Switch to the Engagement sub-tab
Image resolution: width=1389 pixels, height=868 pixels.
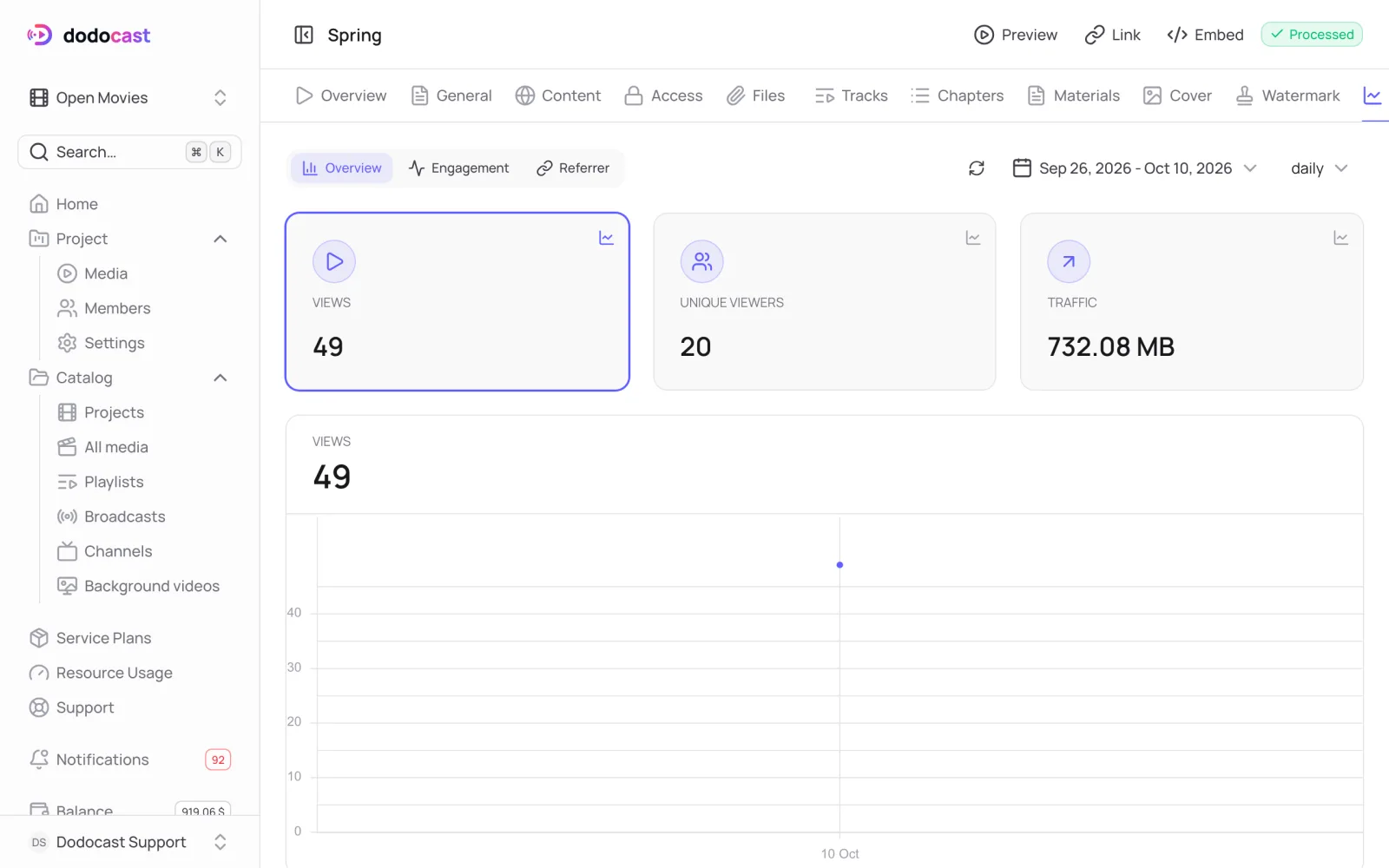click(459, 168)
